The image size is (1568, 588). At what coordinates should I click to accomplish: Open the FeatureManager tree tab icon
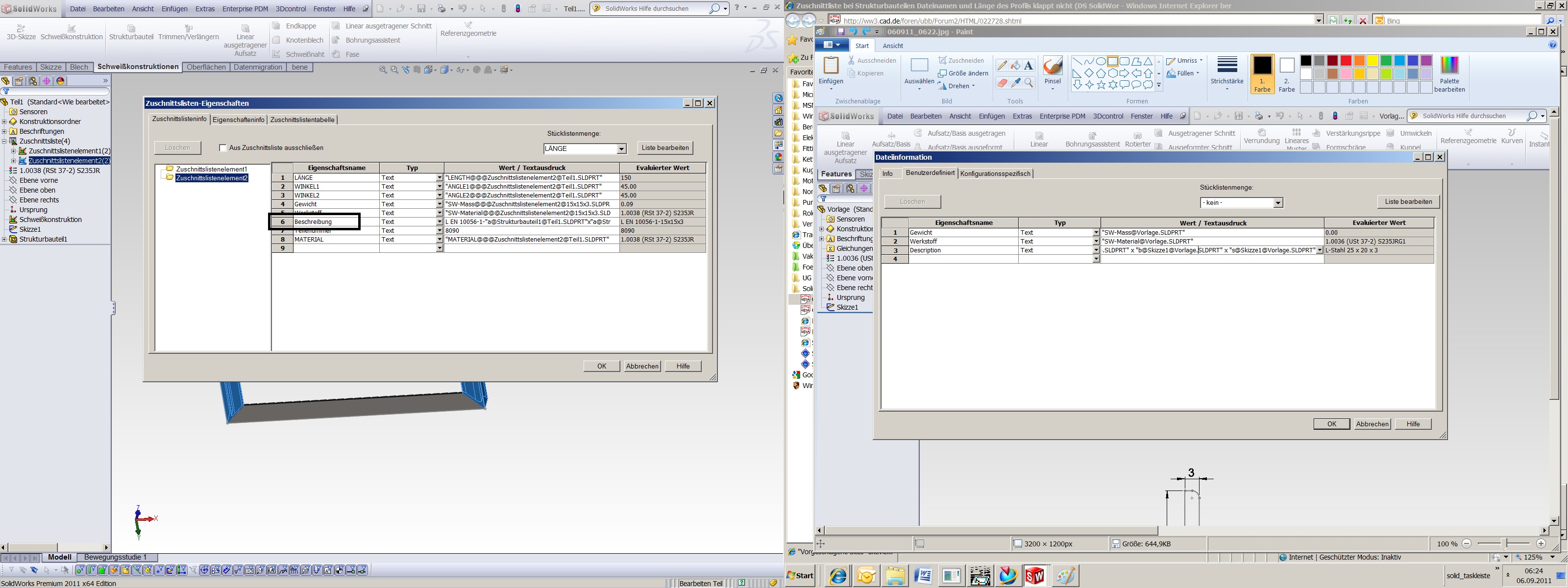[5, 81]
